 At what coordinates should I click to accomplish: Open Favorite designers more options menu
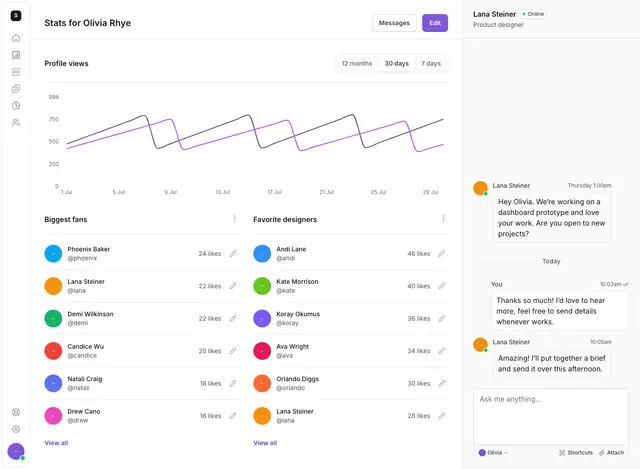pos(443,219)
